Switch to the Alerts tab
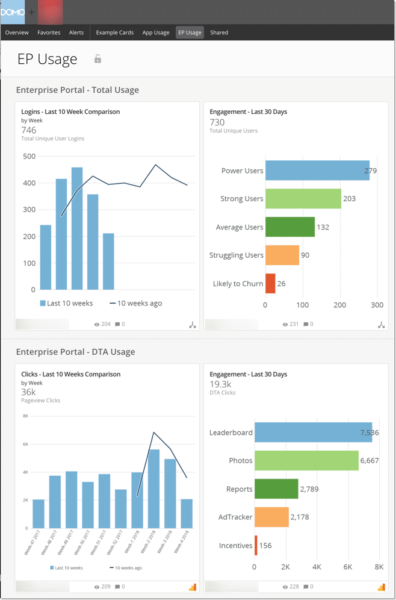This screenshot has height=600, width=396. point(76,33)
